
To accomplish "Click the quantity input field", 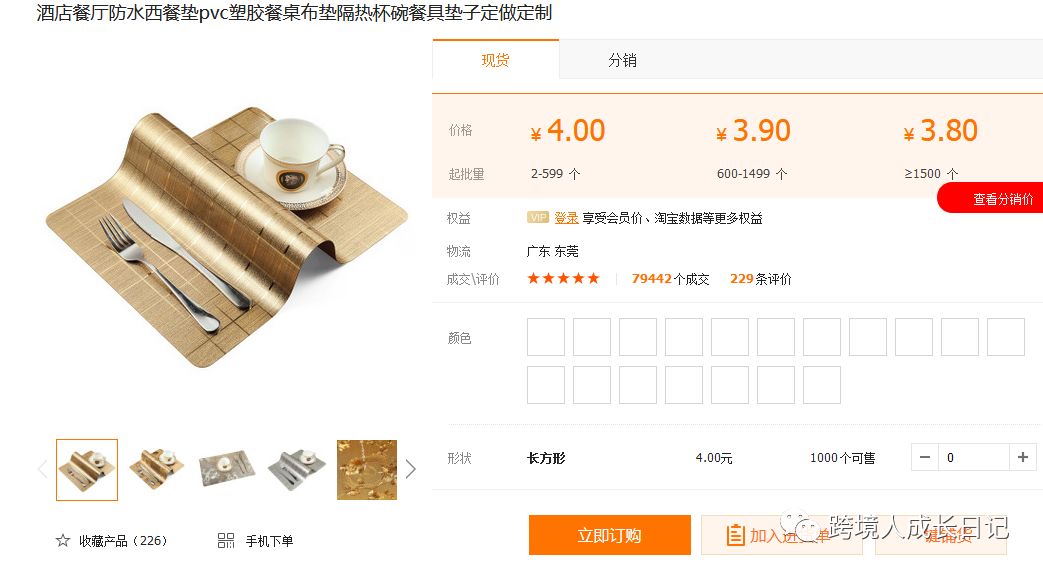I will point(974,457).
